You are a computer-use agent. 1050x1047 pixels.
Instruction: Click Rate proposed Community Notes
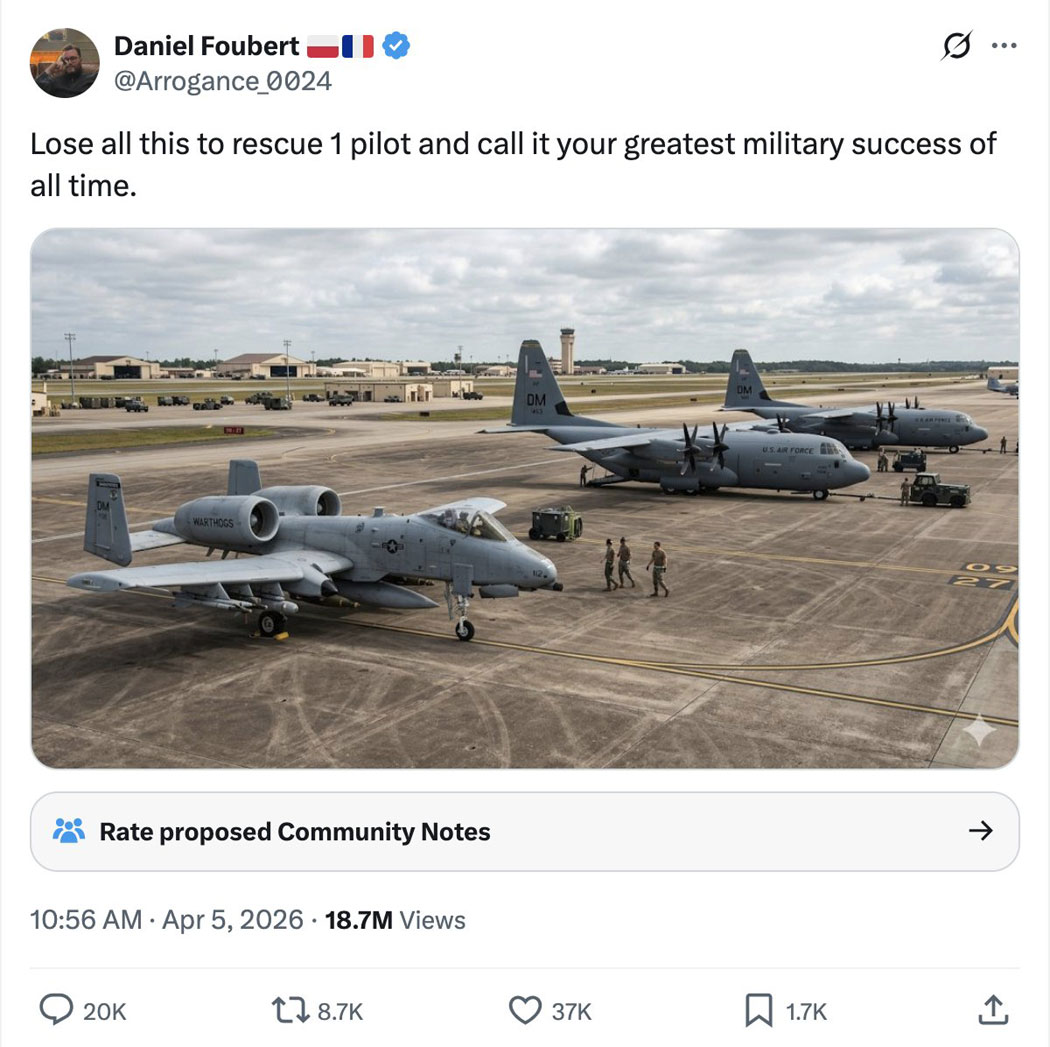click(295, 831)
